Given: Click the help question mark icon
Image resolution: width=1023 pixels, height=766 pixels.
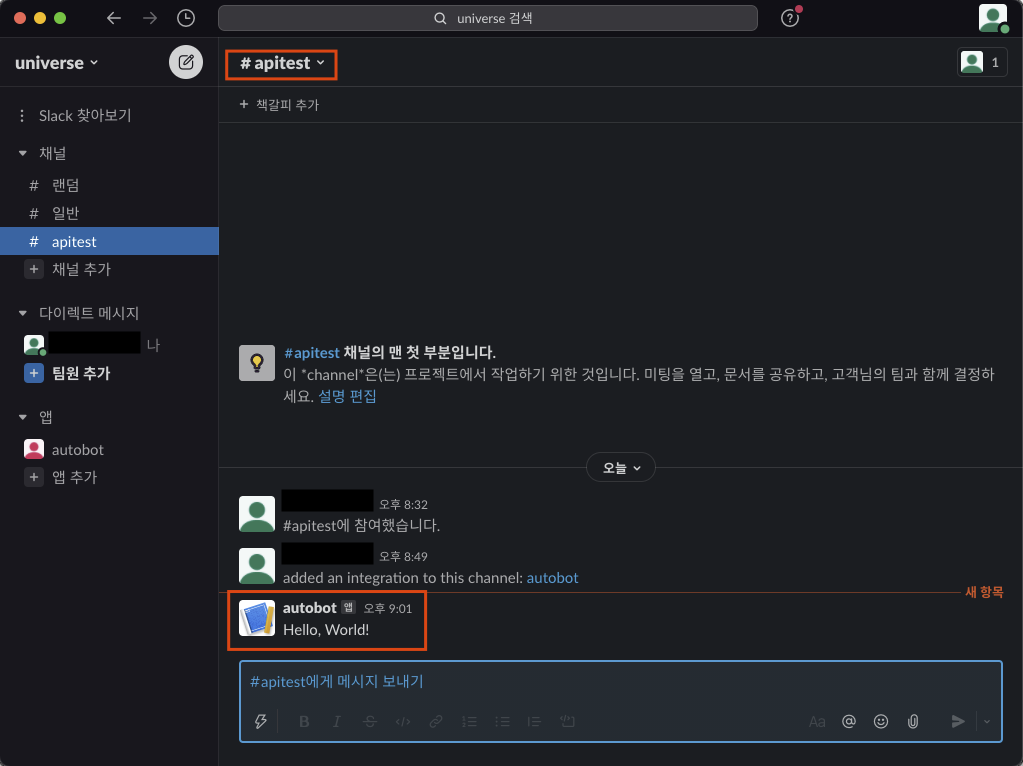Looking at the screenshot, I should 789,18.
